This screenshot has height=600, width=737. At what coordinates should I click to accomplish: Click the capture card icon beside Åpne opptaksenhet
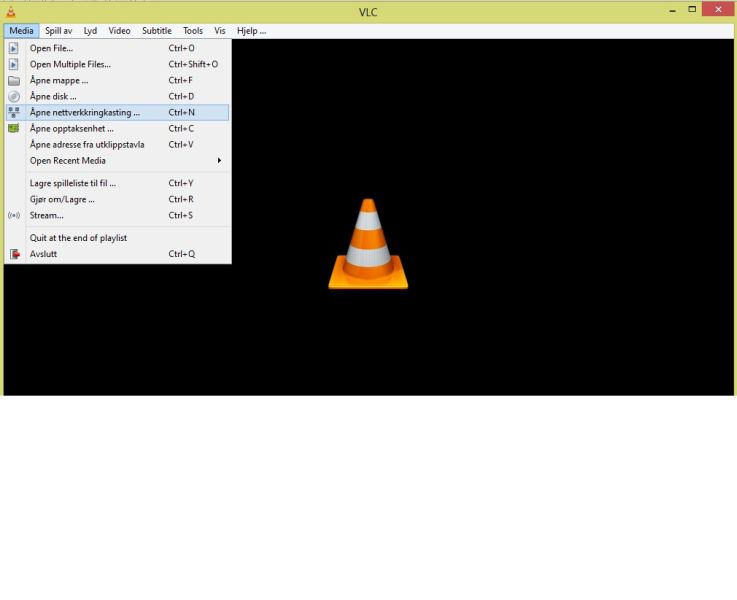[14, 128]
